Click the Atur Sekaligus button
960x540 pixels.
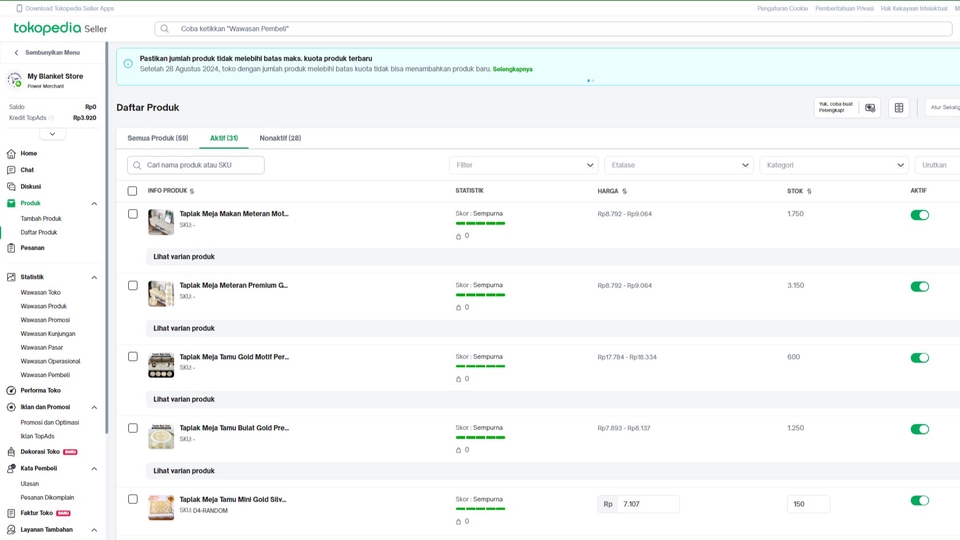pyautogui.click(x=943, y=108)
